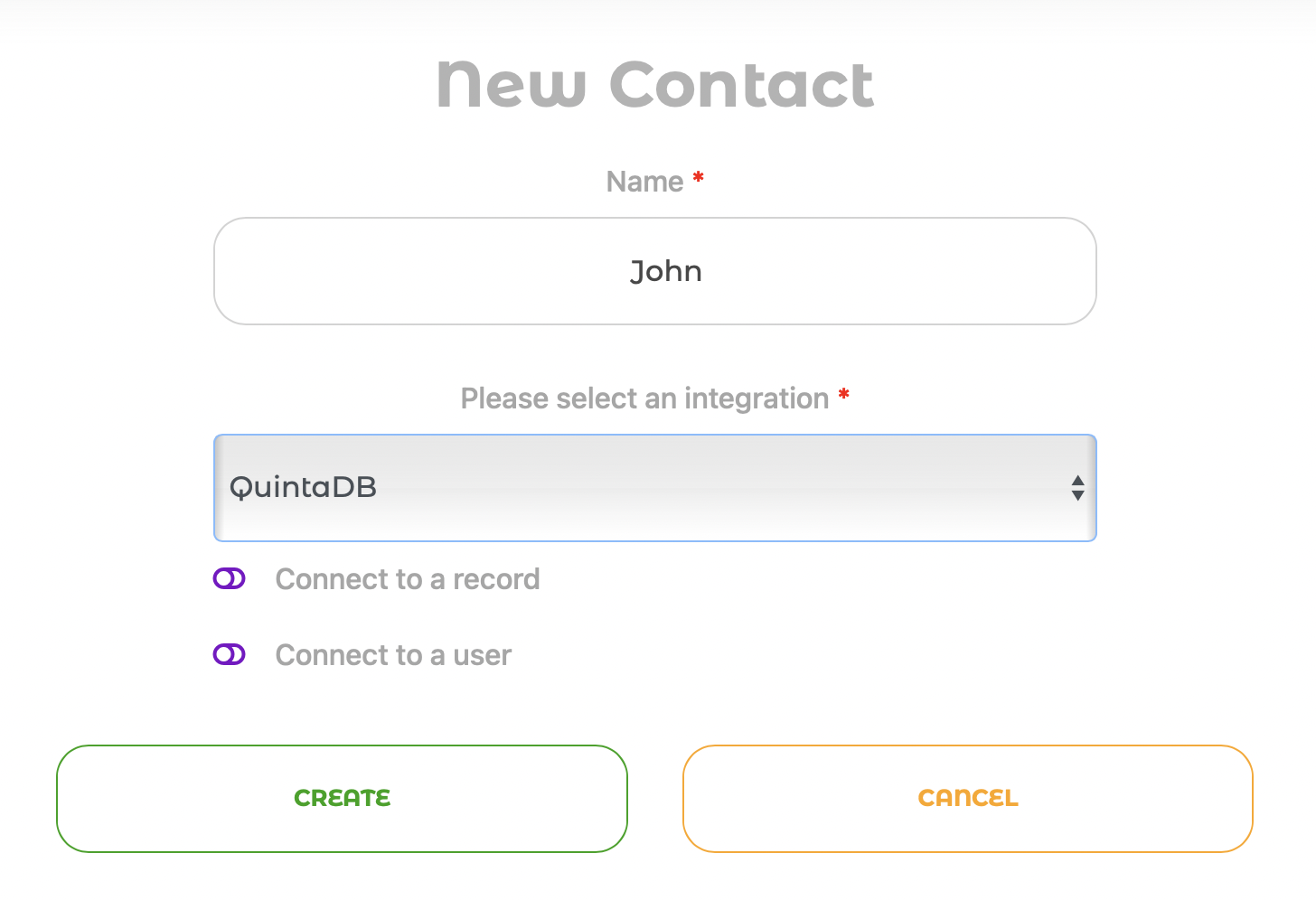Click the Connect to a record text label
Viewport: 1316px width, 900px height.
(407, 578)
